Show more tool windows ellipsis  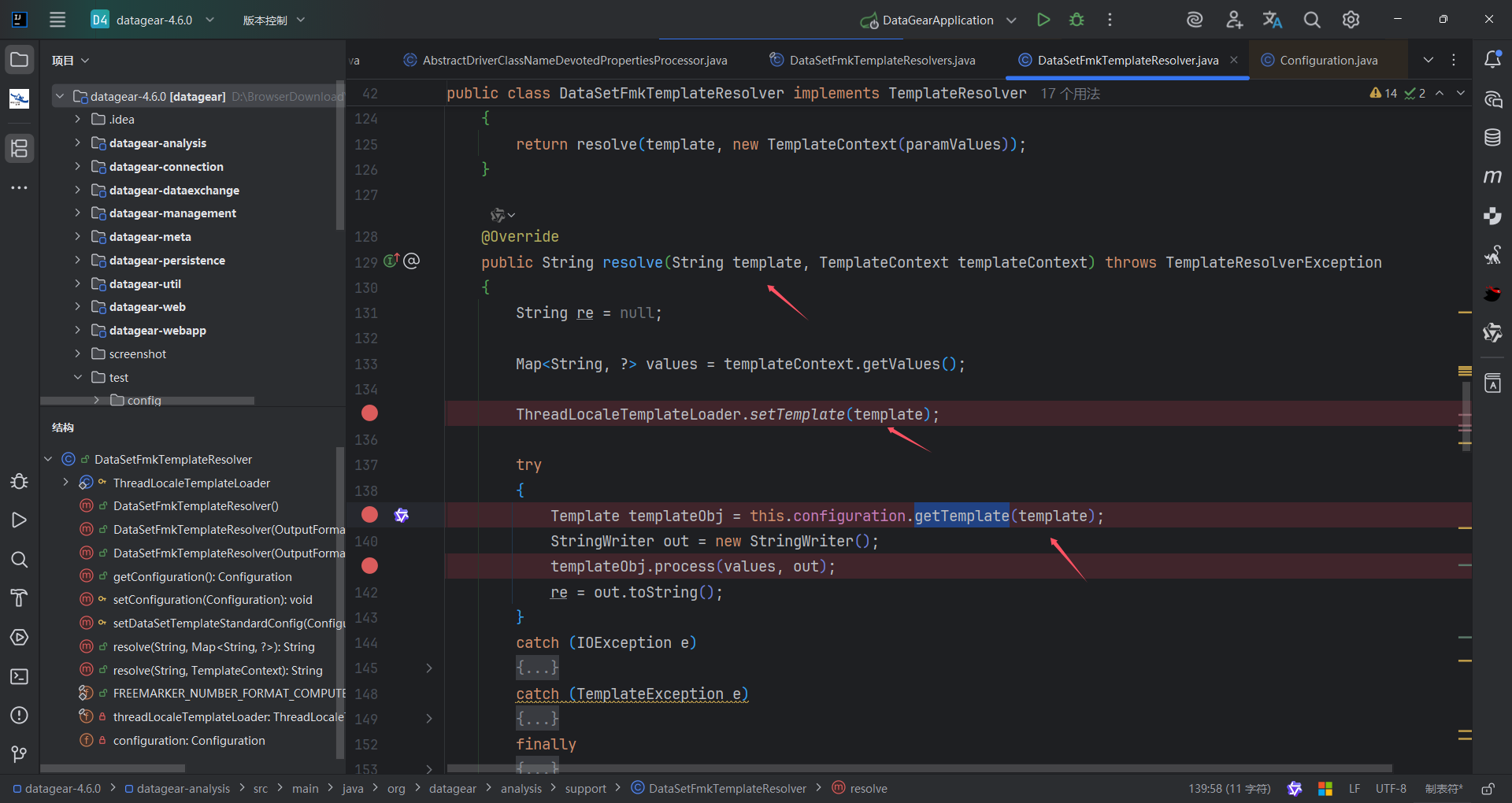pos(20,187)
